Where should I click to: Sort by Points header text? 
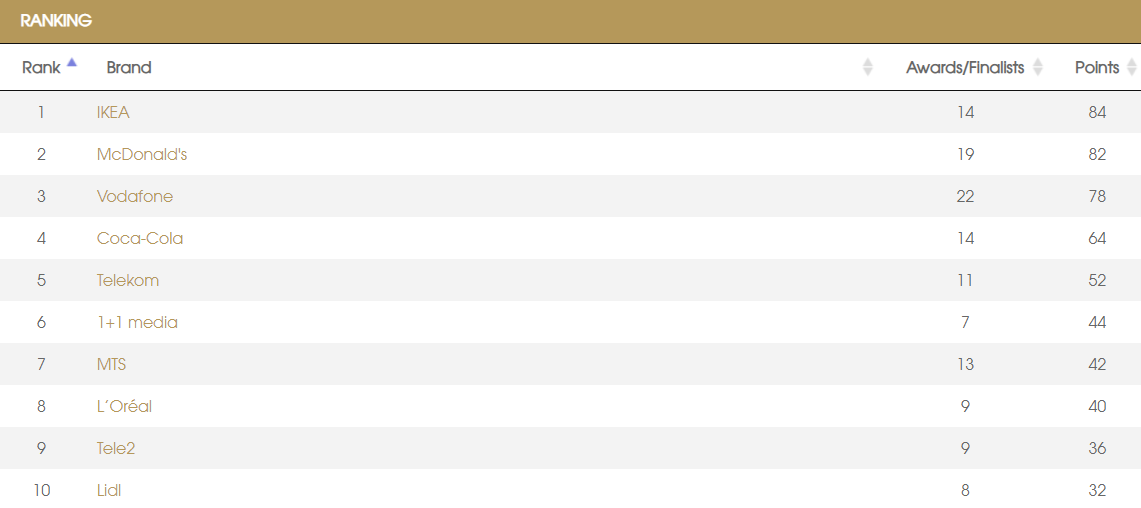tap(1097, 67)
